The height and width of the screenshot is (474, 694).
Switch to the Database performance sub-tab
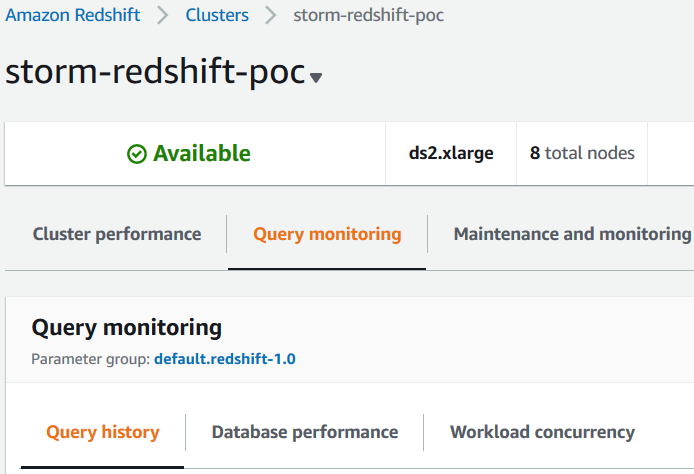coord(305,432)
